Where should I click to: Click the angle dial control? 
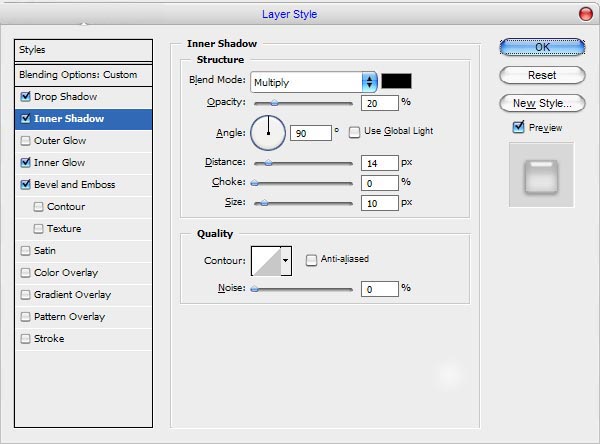pyautogui.click(x=268, y=131)
